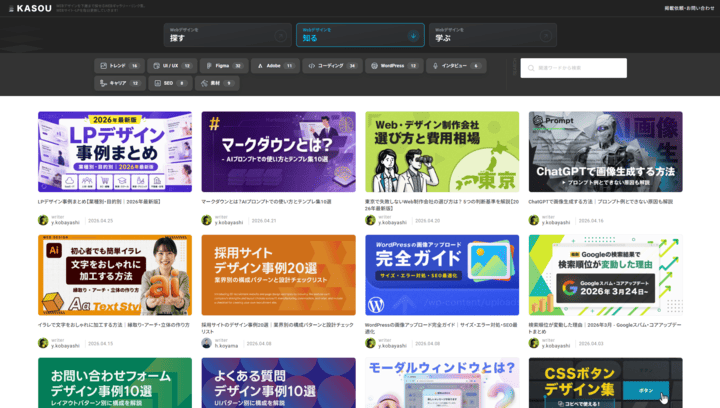Image resolution: width=720 pixels, height=408 pixels.
Task: Select the Webデザインを知る tab
Action: [360, 35]
